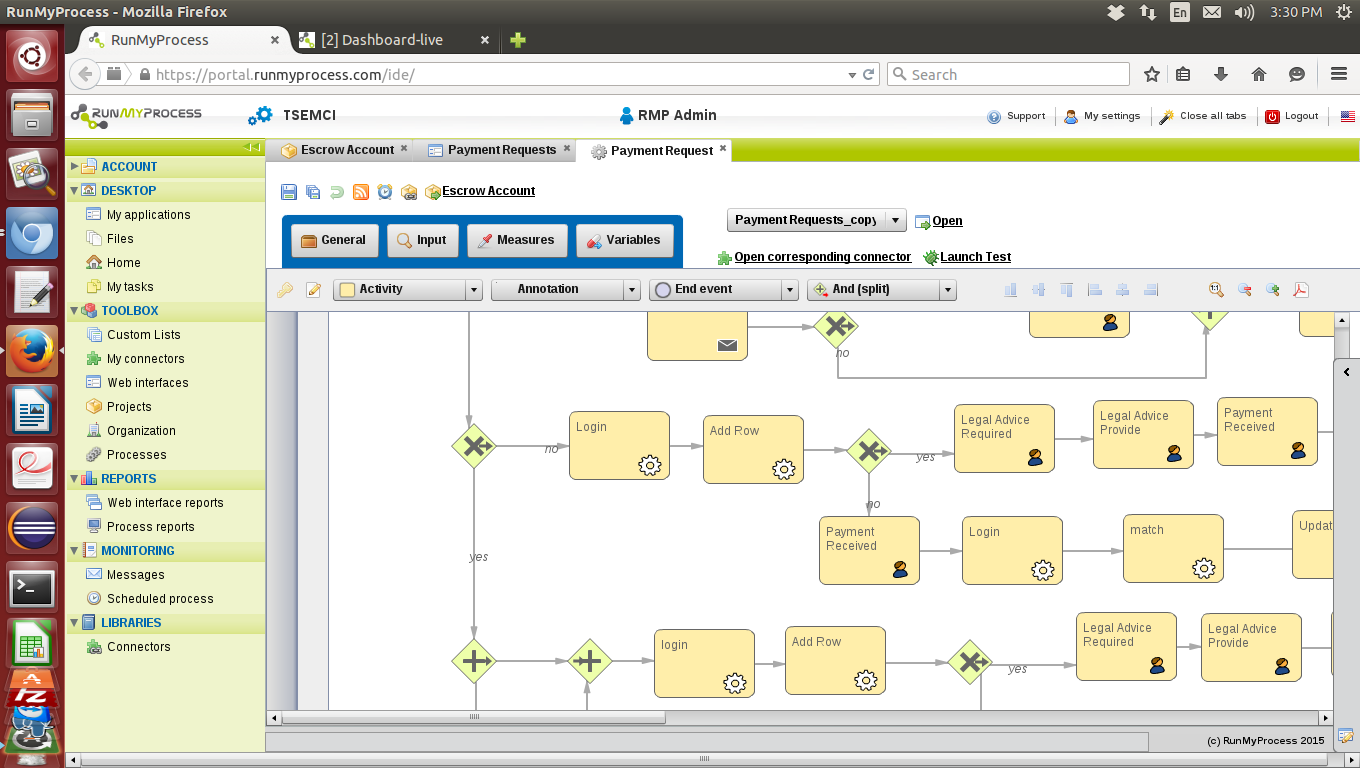
Task: Click the zoom 1:1 reset icon
Action: click(x=1216, y=290)
